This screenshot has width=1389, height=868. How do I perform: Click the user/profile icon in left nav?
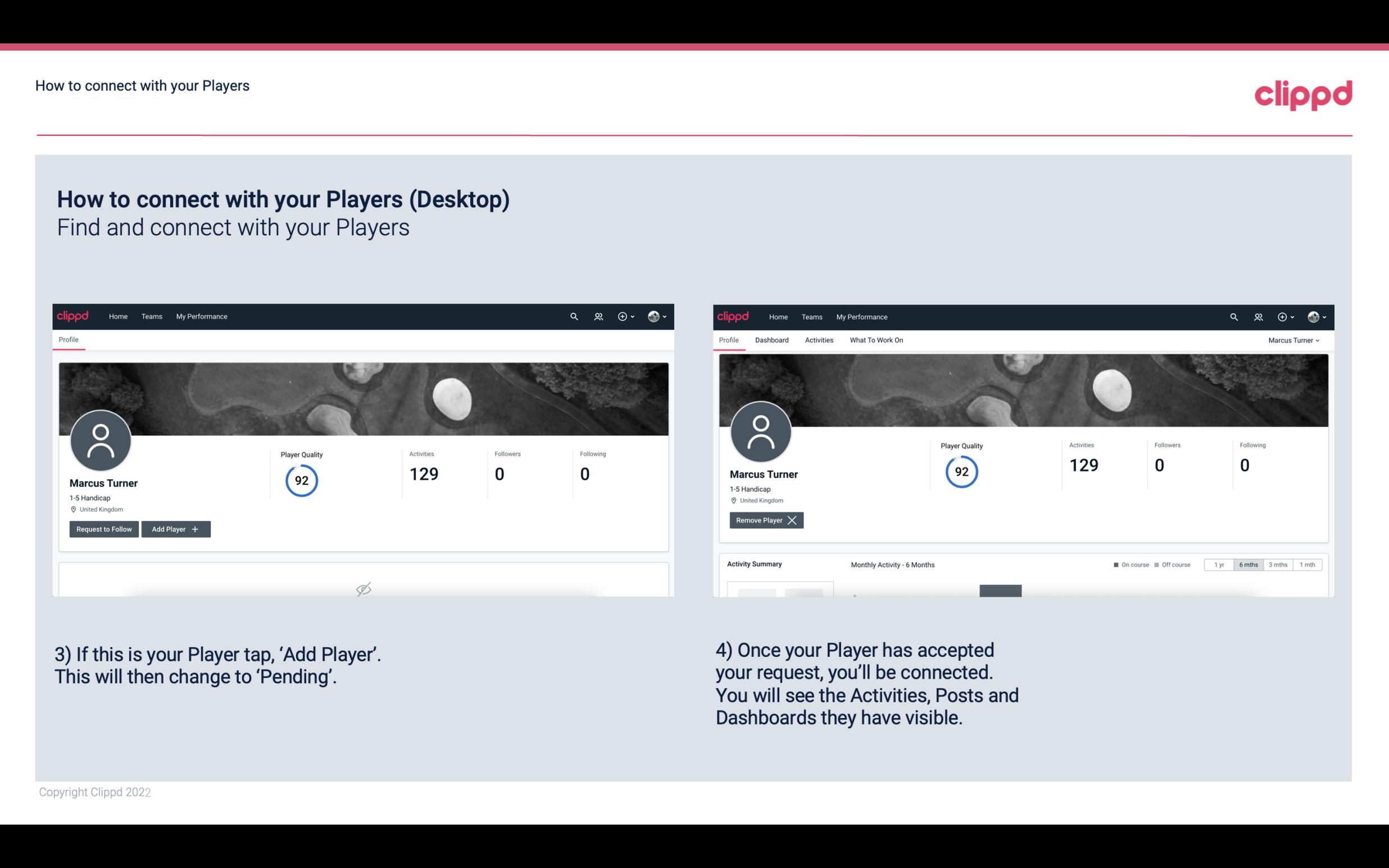[x=598, y=317]
